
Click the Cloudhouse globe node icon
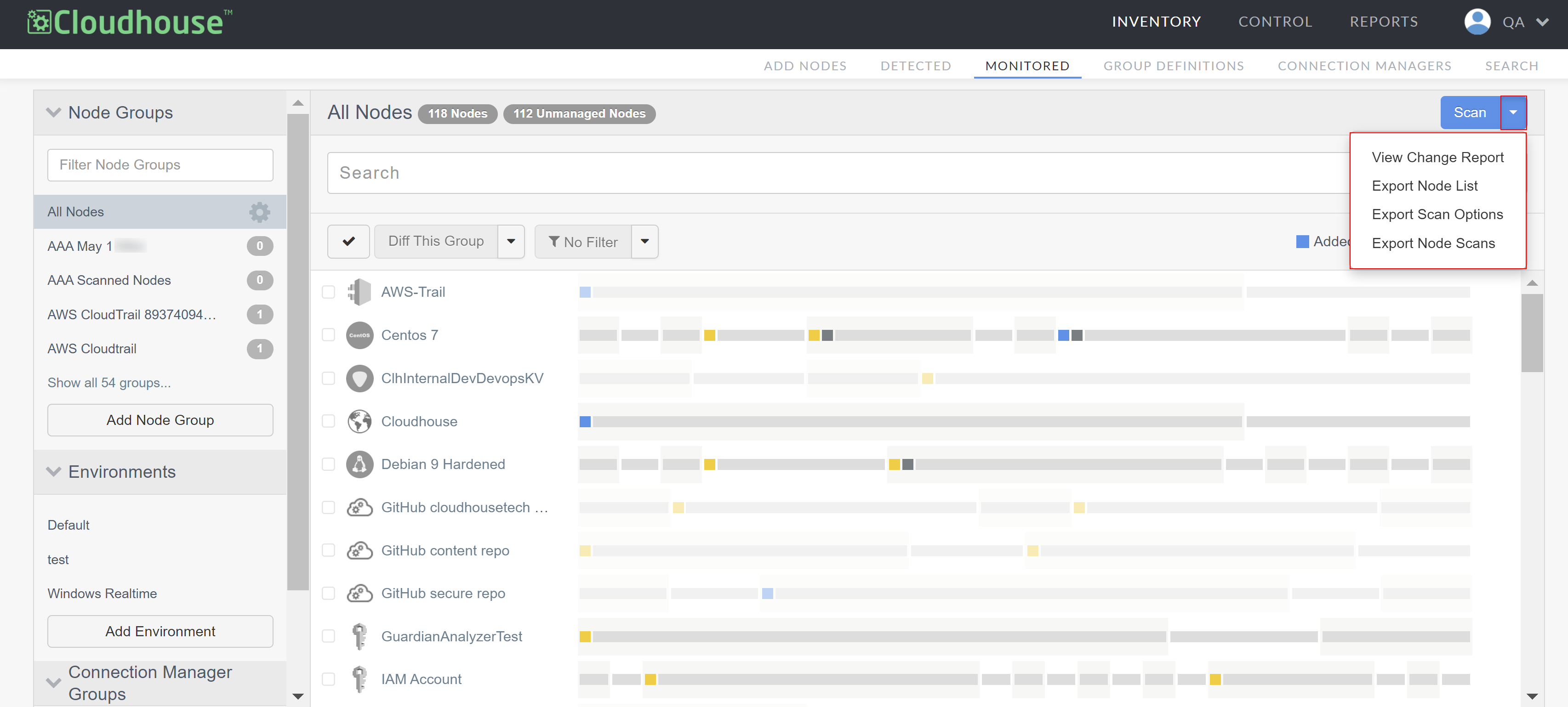tap(359, 421)
